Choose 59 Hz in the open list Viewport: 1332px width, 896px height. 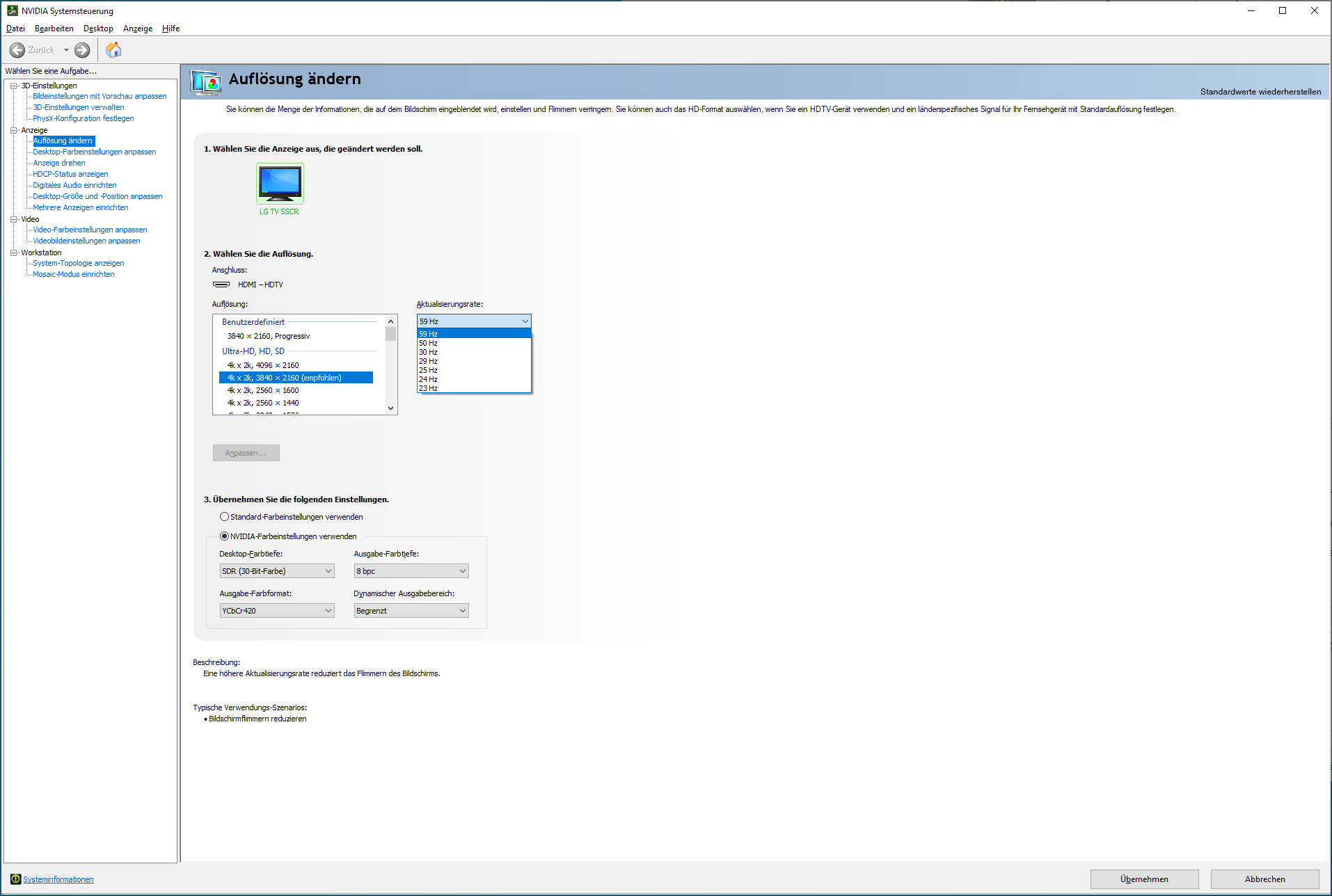[474, 334]
